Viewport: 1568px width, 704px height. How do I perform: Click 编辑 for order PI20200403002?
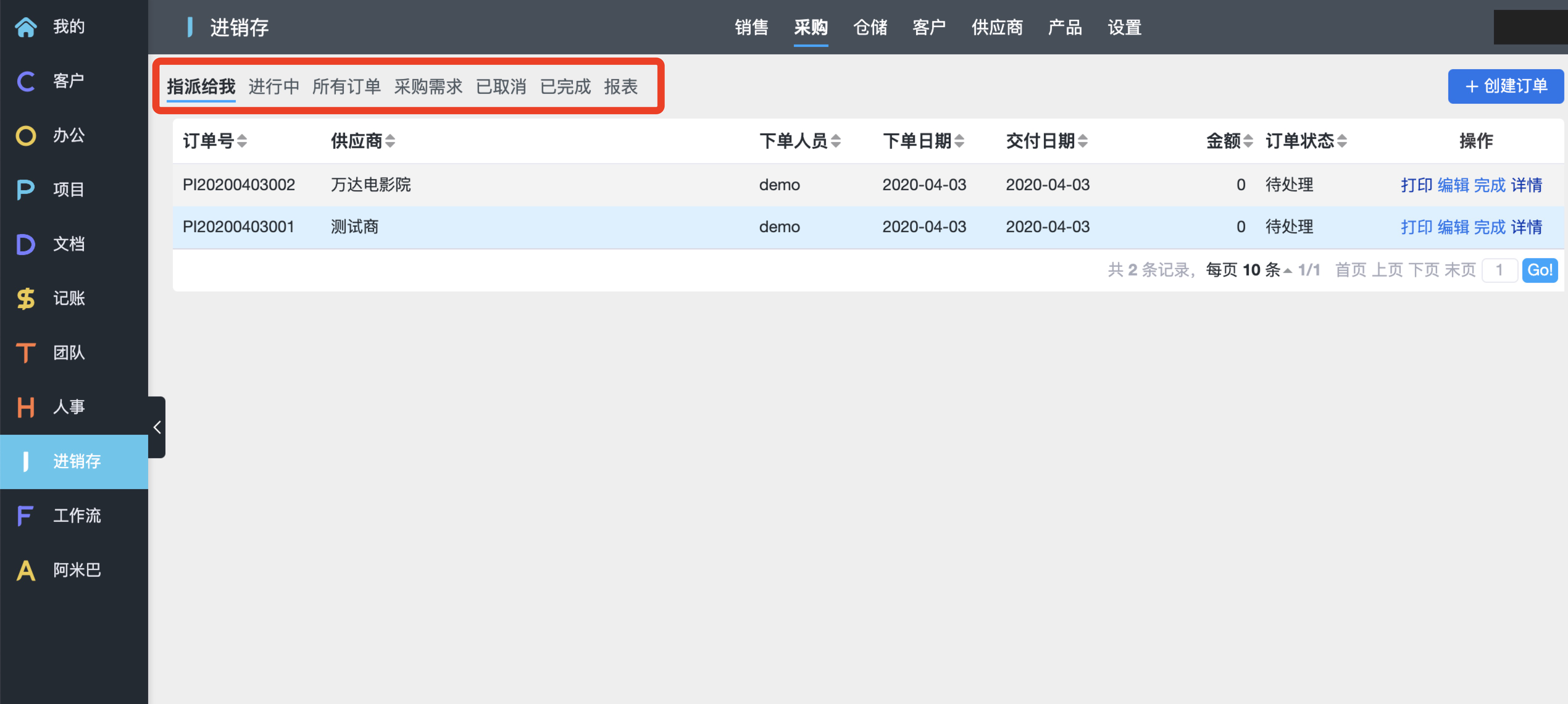click(1453, 185)
